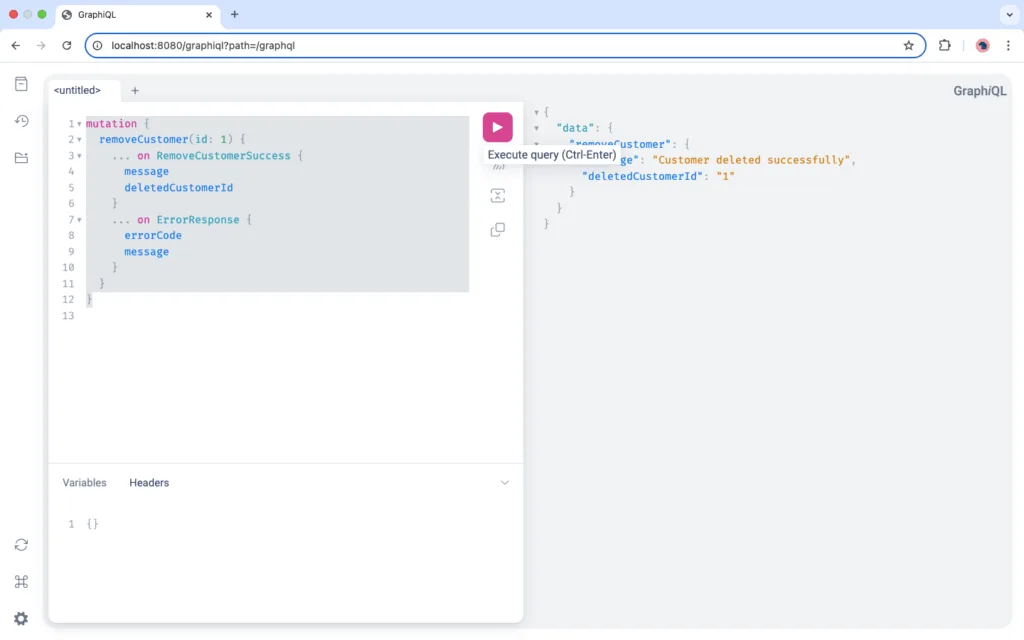Click the Merge fragments icon
The height and width of the screenshot is (640, 1024).
click(x=498, y=195)
